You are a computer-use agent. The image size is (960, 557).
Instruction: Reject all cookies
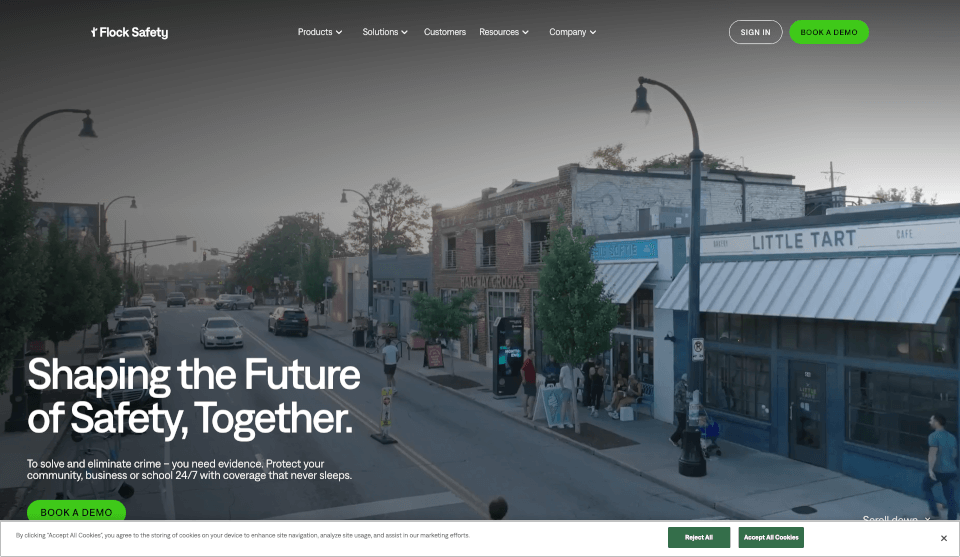click(x=699, y=537)
